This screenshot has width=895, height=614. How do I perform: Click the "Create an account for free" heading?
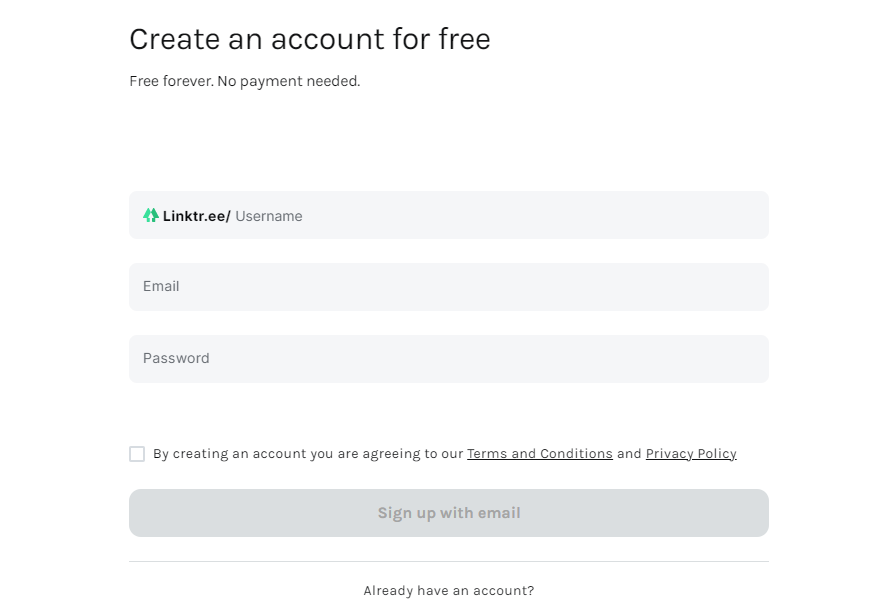310,39
